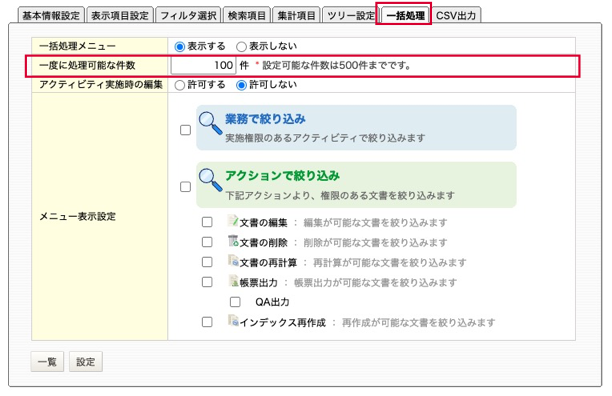Select 許可しない for アクティビティ実施時の編集
This screenshot has height=396, width=612.
pos(241,85)
